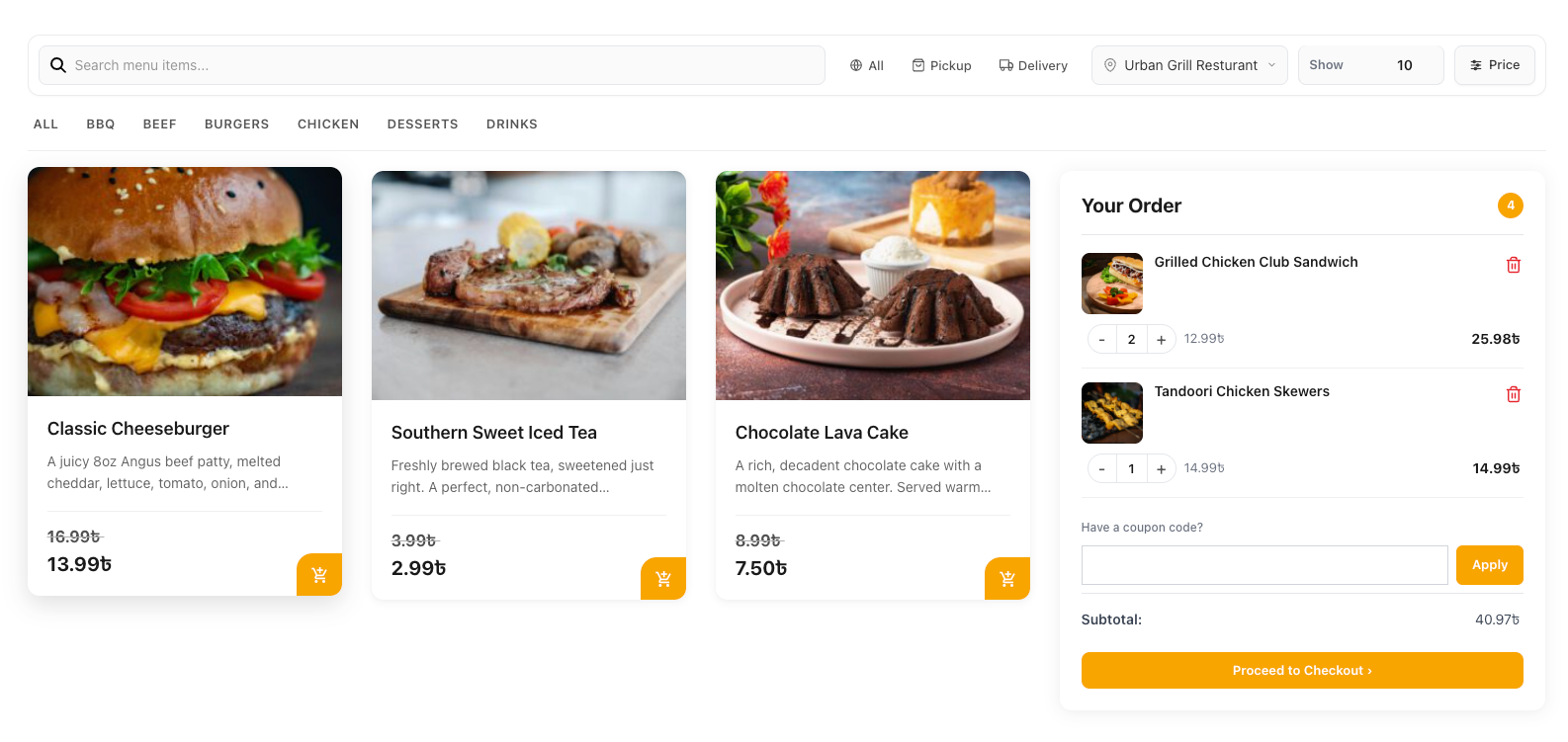Switch to the BBQ category

100,124
